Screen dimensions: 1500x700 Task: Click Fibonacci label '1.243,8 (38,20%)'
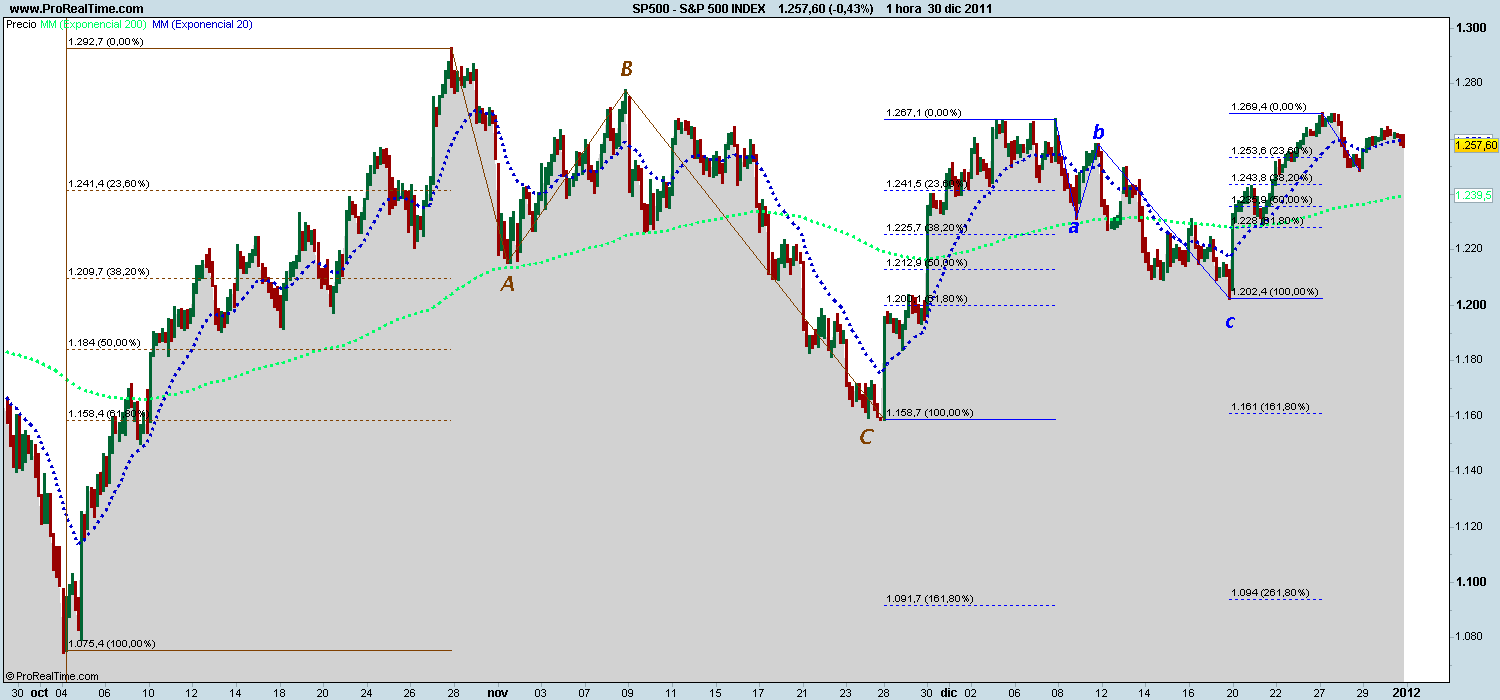point(1271,177)
